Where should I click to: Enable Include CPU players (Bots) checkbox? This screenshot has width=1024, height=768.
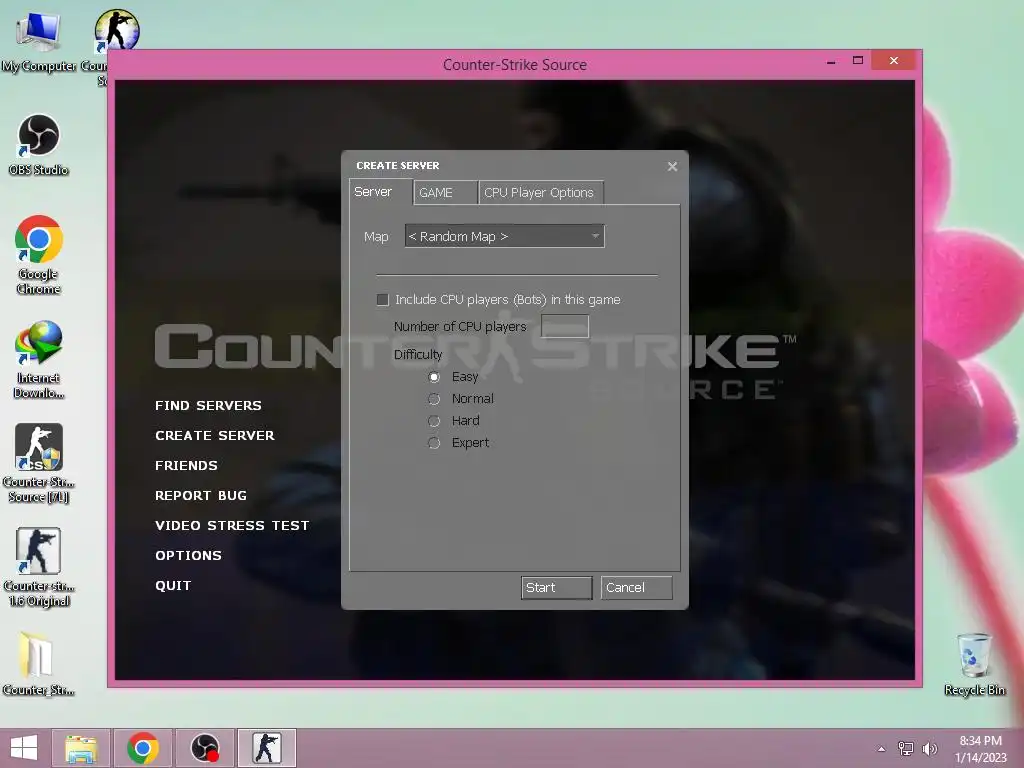coord(383,300)
